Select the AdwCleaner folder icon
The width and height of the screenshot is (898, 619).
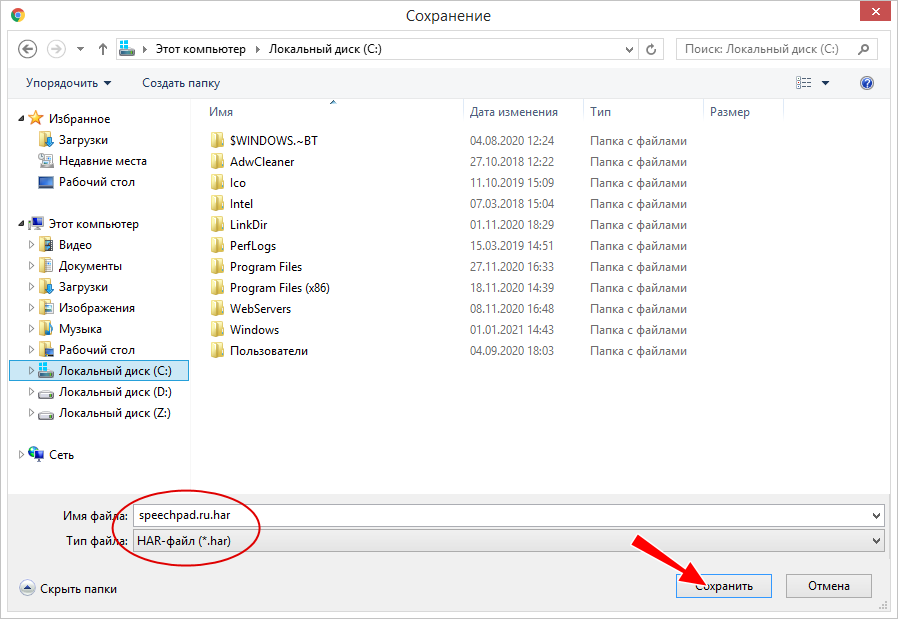pyautogui.click(x=217, y=161)
